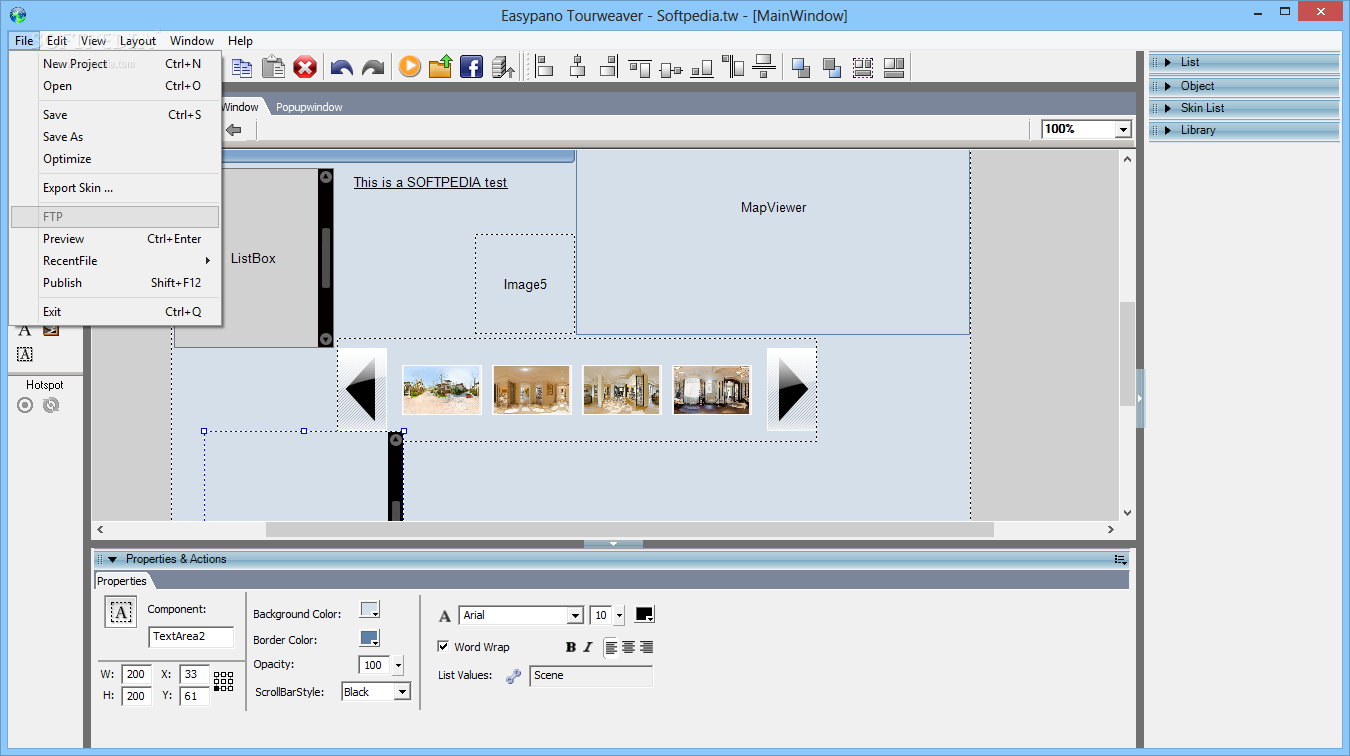Align objects to horizontal center
Image resolution: width=1350 pixels, height=756 pixels.
(x=577, y=67)
